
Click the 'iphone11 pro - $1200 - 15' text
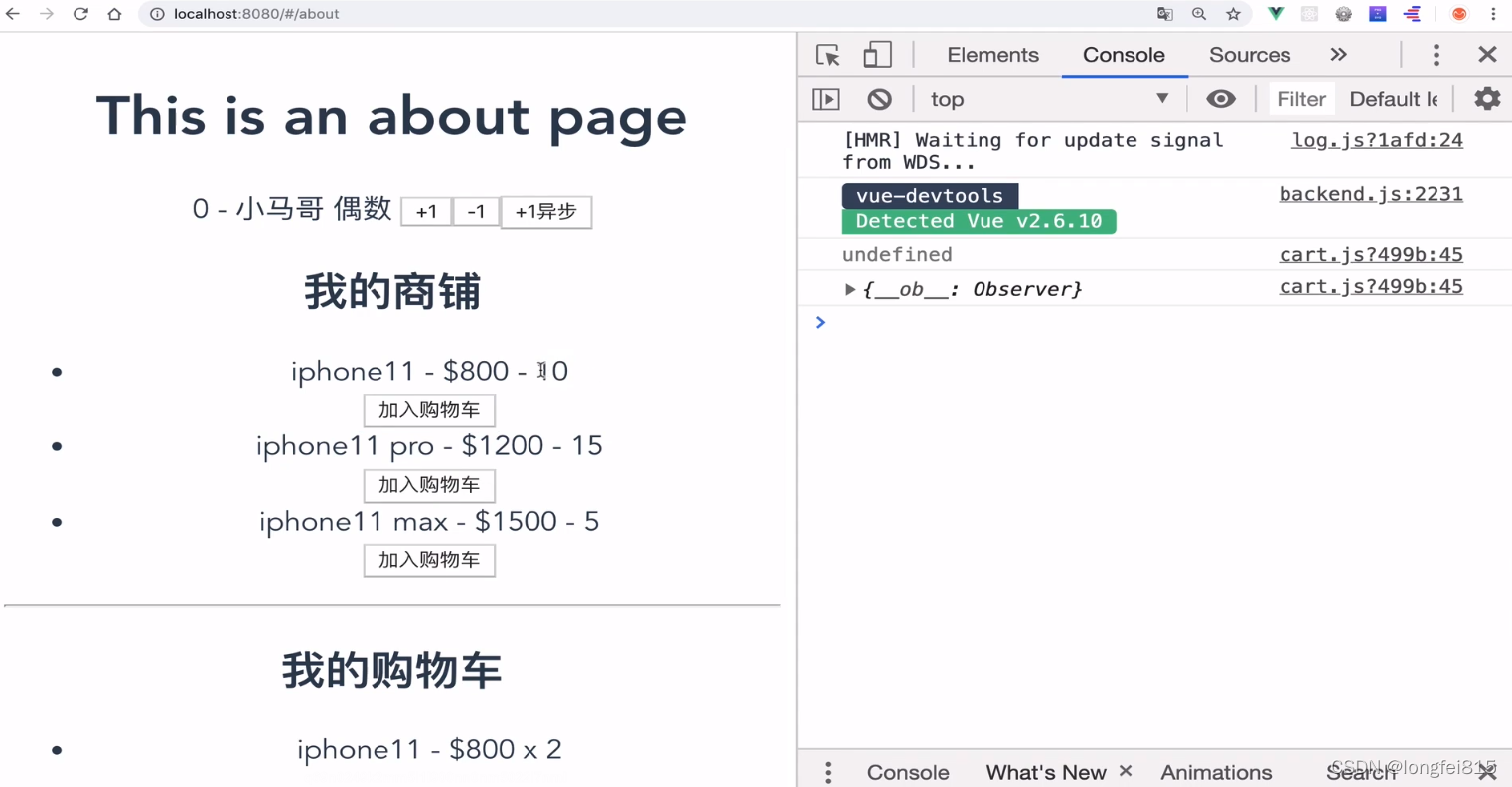tap(429, 446)
